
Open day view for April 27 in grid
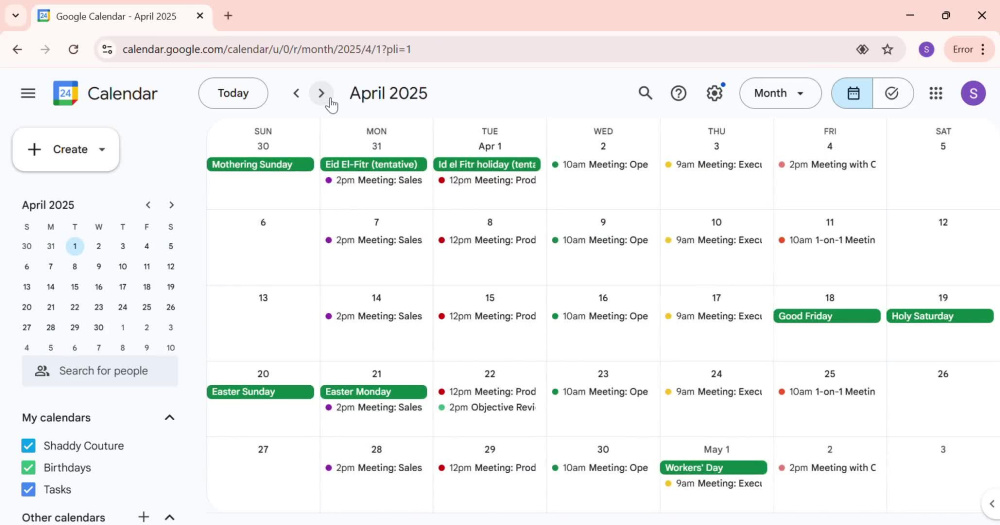click(x=263, y=450)
